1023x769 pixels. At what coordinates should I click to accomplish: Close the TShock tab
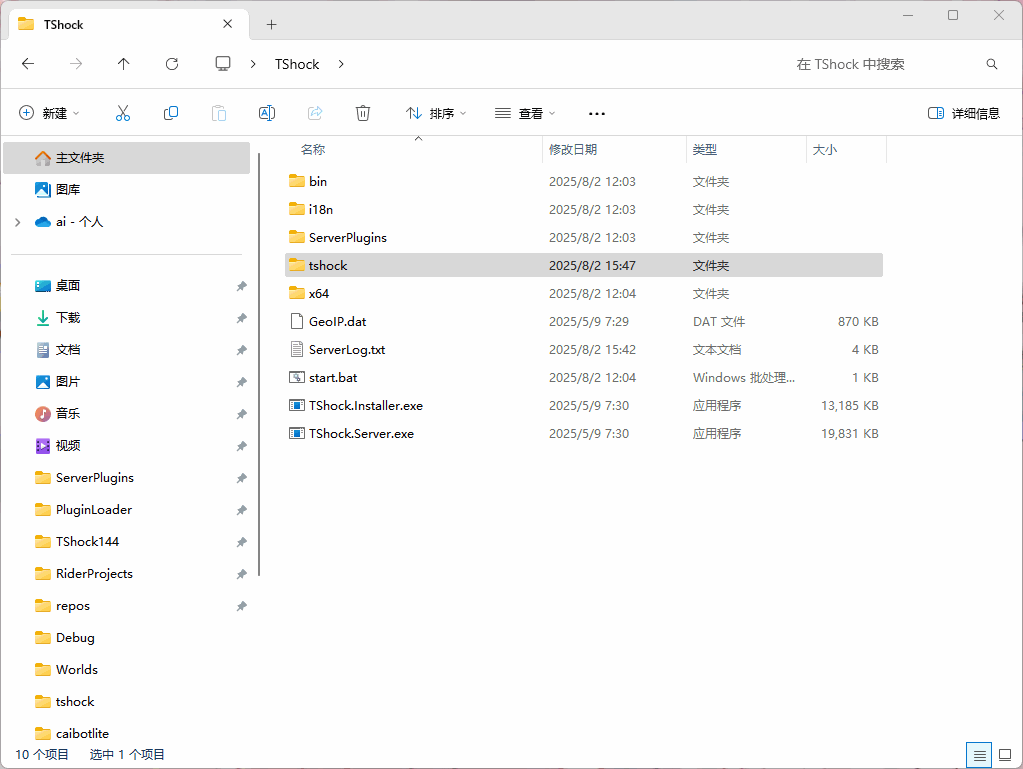click(x=228, y=24)
